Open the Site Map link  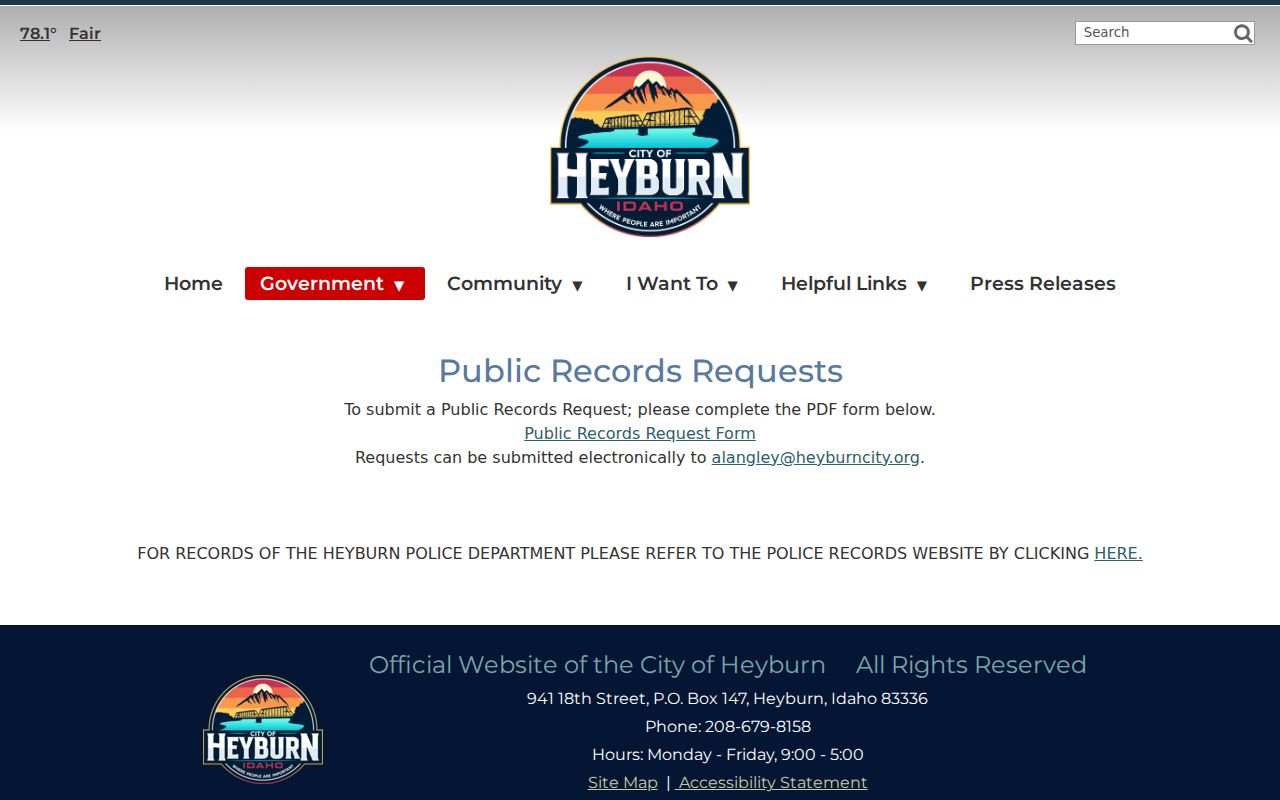[x=623, y=782]
